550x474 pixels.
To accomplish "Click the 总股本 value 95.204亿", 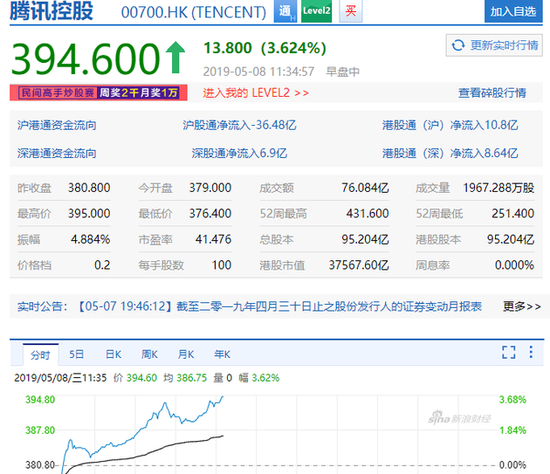I will point(365,239).
